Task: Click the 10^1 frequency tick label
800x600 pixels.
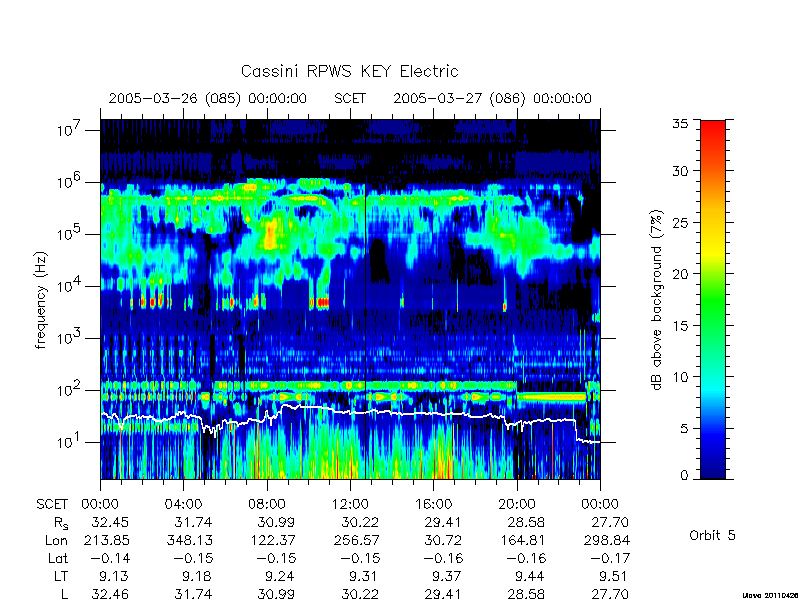Action: point(70,442)
